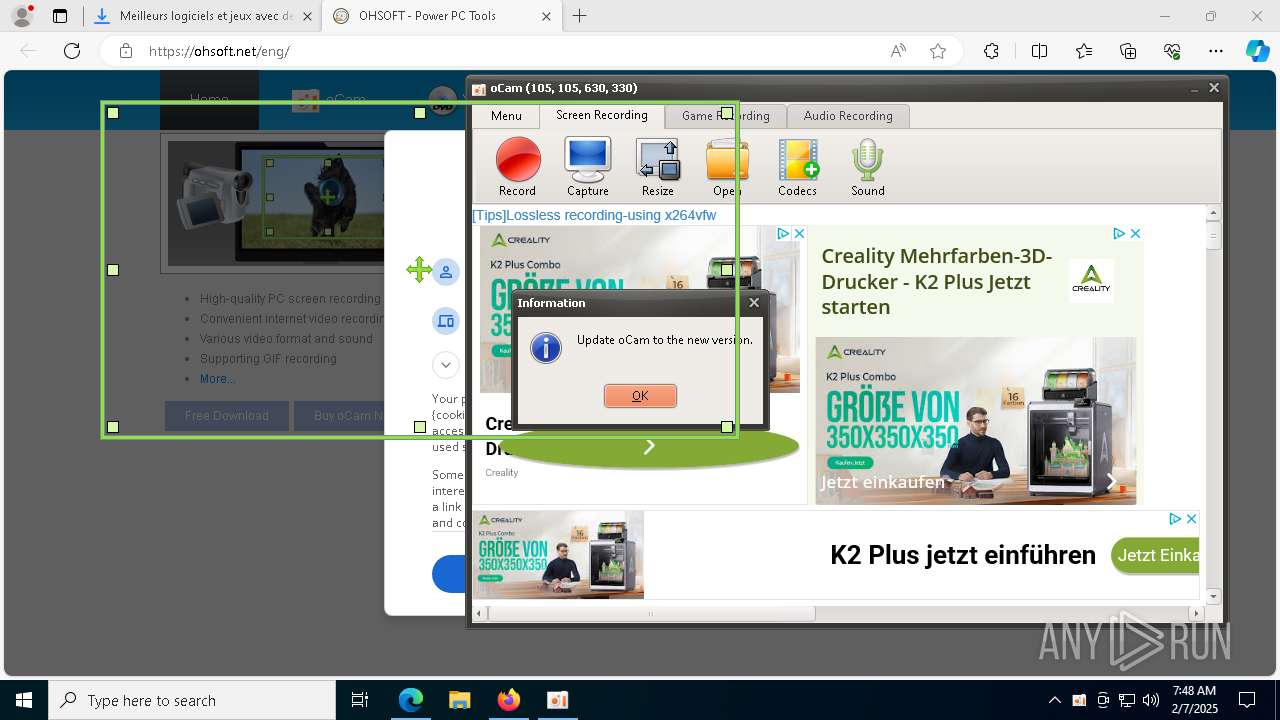The height and width of the screenshot is (720, 1280).
Task: Refresh the browser page
Action: click(72, 51)
